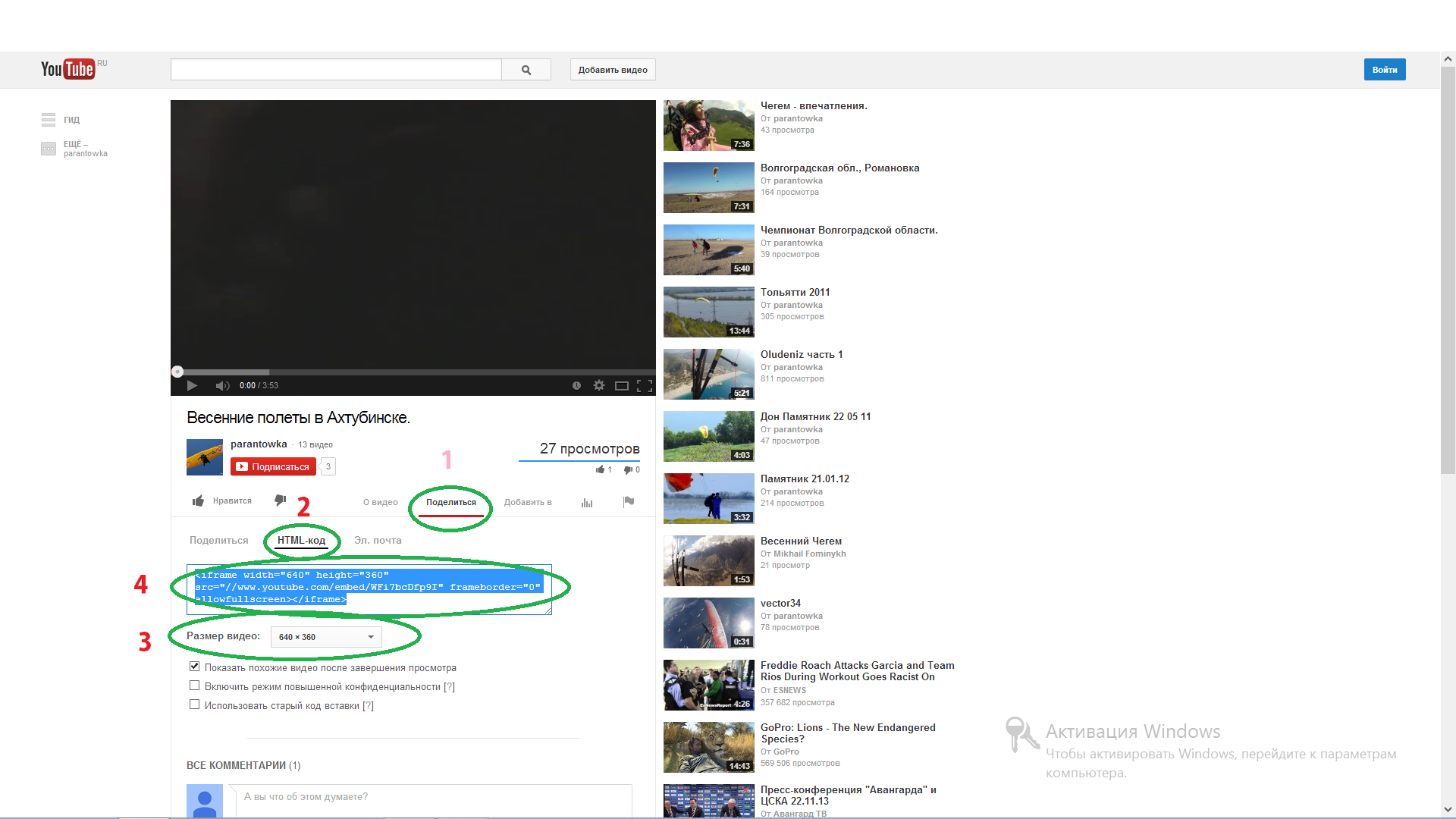The image size is (1456, 819).
Task: Open the Добавить в tab
Action: (x=528, y=502)
